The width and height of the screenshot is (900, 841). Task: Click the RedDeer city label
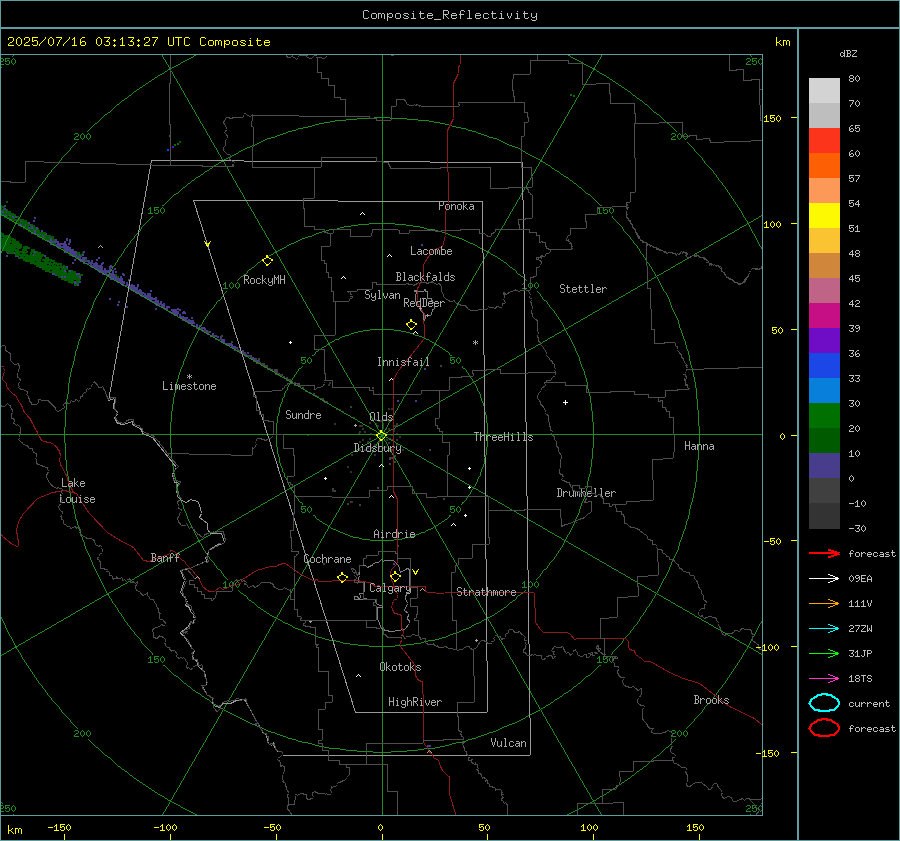pos(424,303)
